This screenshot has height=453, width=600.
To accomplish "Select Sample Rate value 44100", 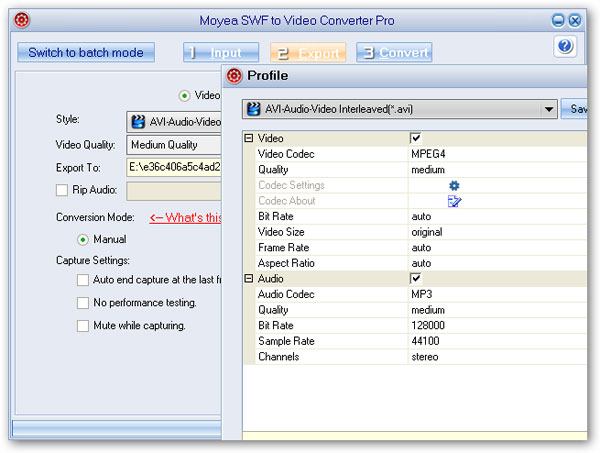I will coord(425,341).
